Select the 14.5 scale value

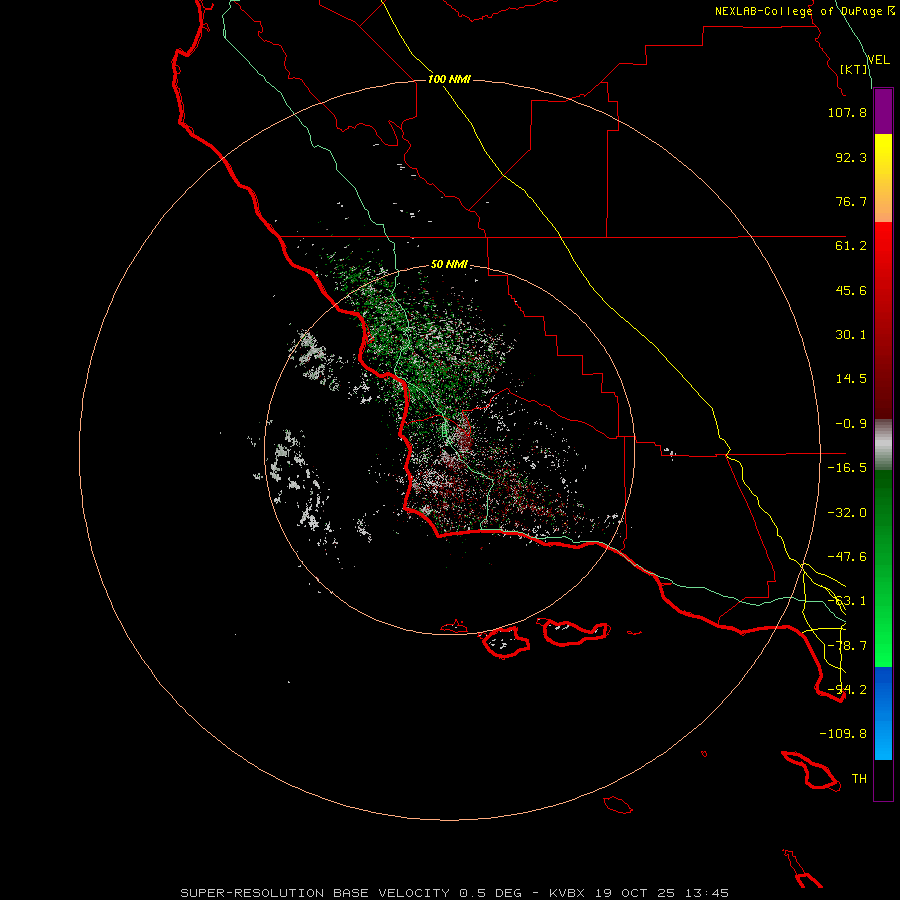851,379
